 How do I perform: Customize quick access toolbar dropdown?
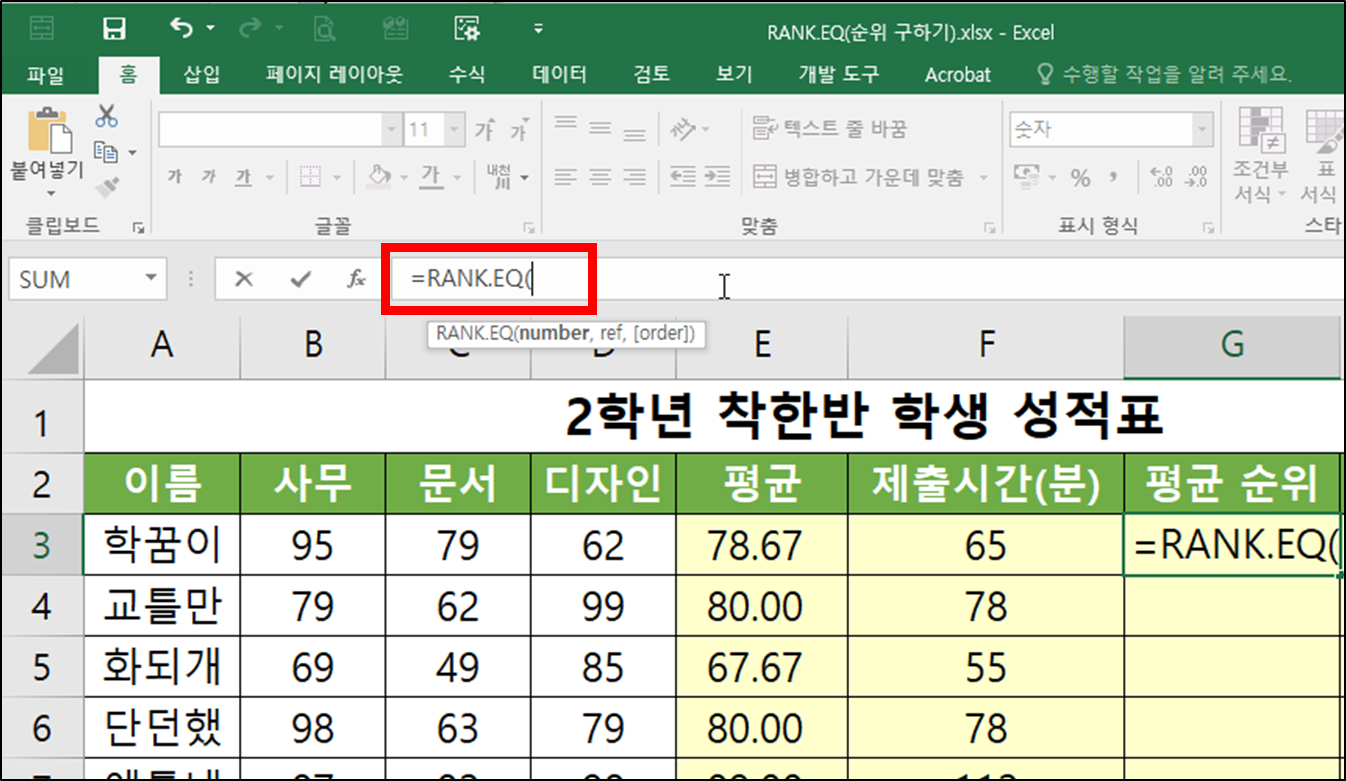click(539, 29)
